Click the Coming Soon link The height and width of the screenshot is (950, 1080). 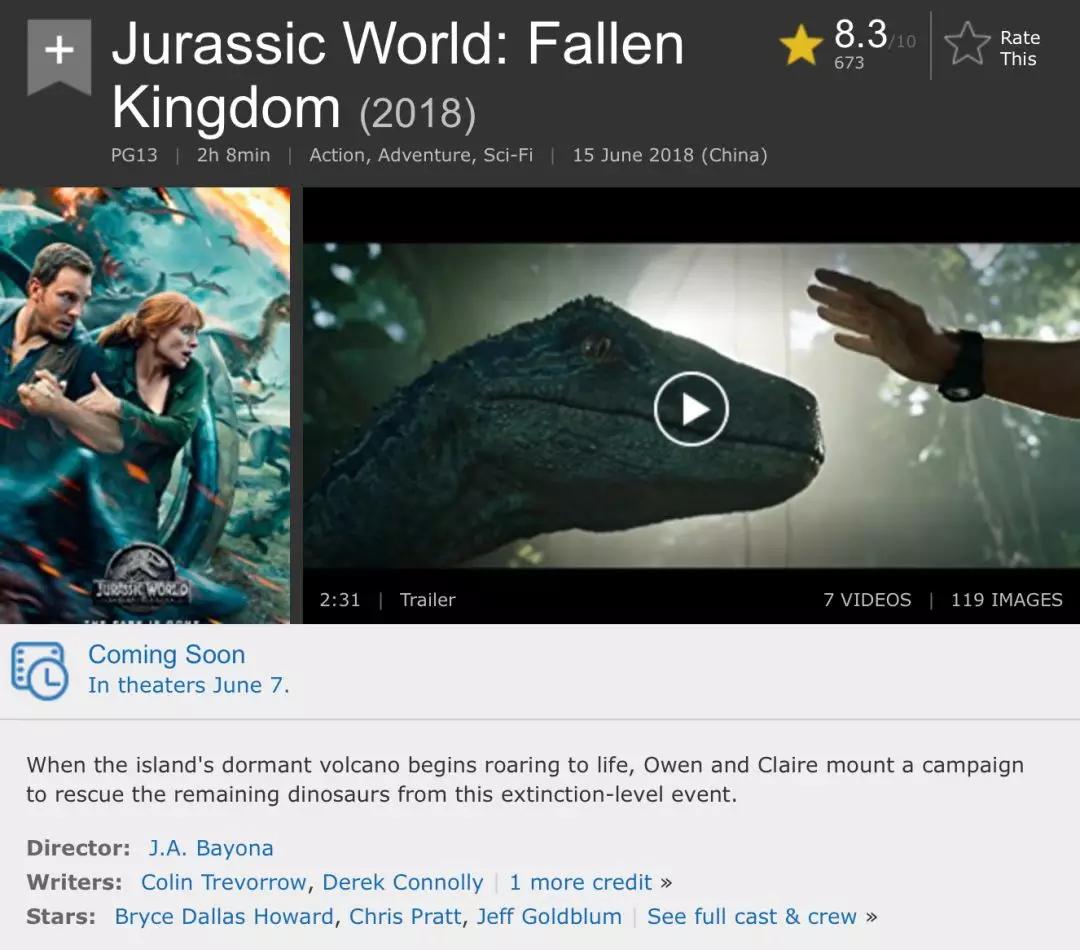coord(167,654)
